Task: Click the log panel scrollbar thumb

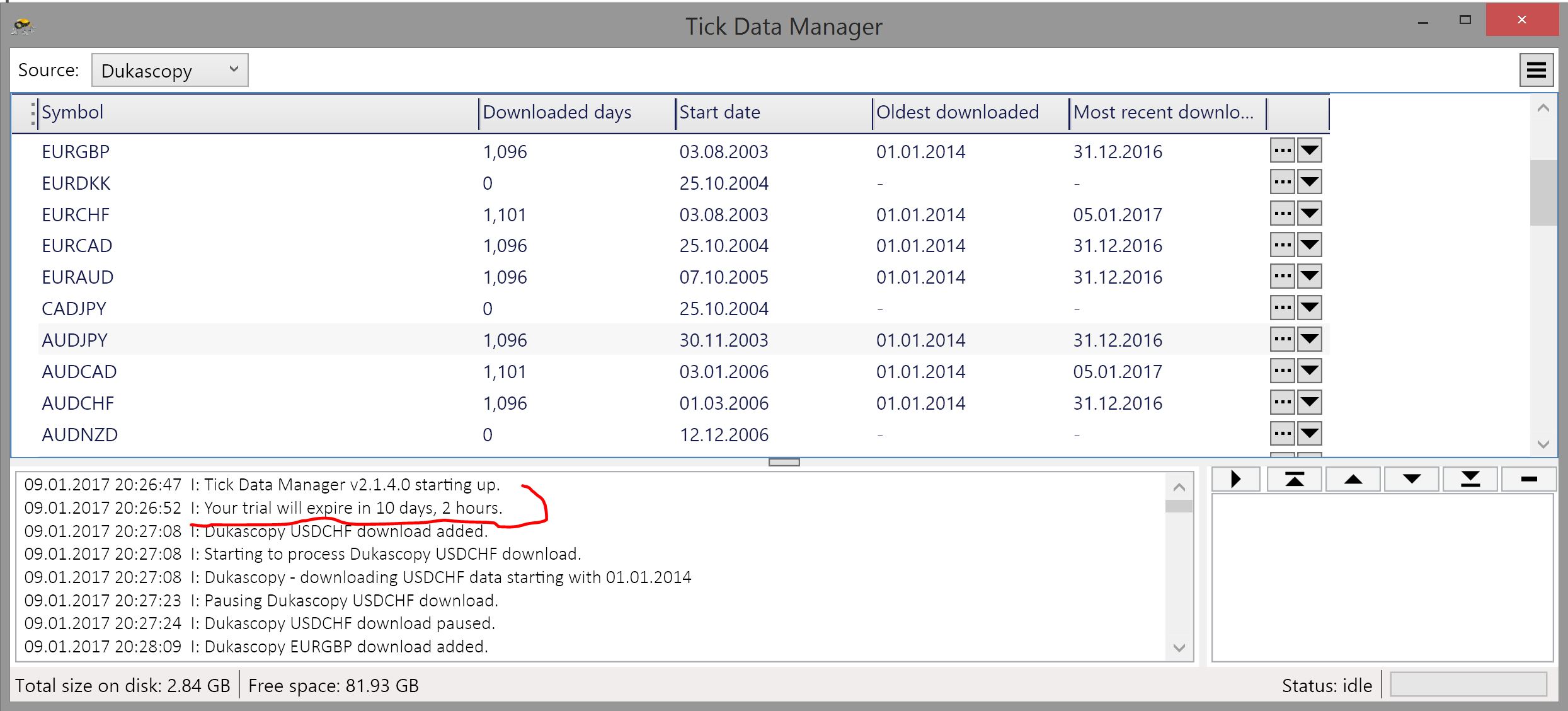Action: [x=1179, y=506]
